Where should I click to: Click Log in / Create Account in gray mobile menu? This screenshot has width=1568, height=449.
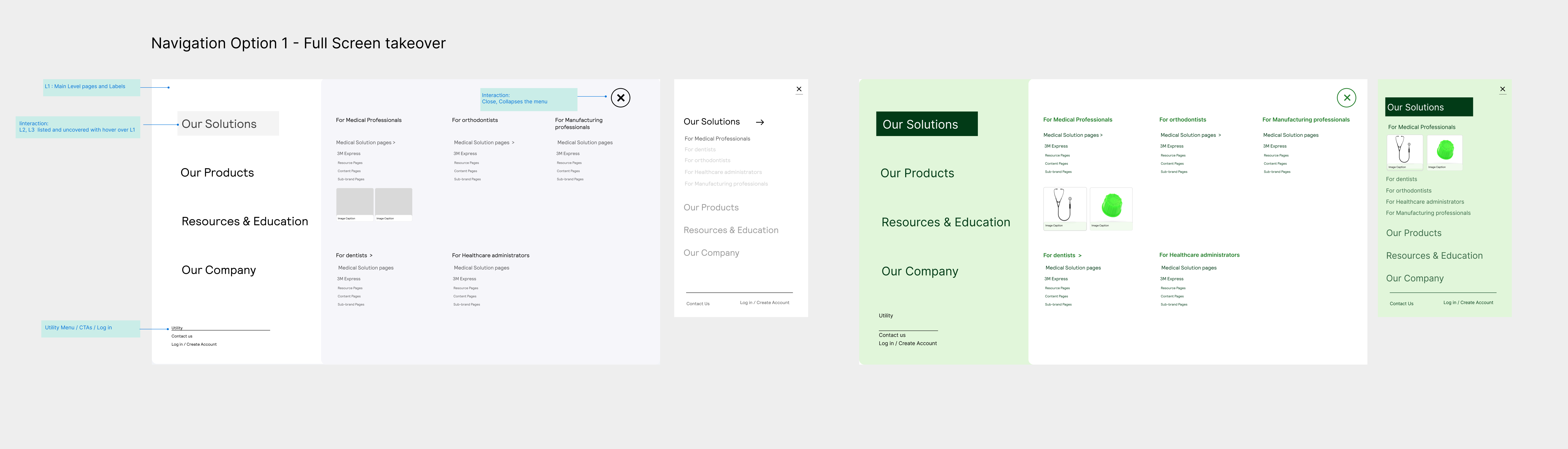(765, 302)
